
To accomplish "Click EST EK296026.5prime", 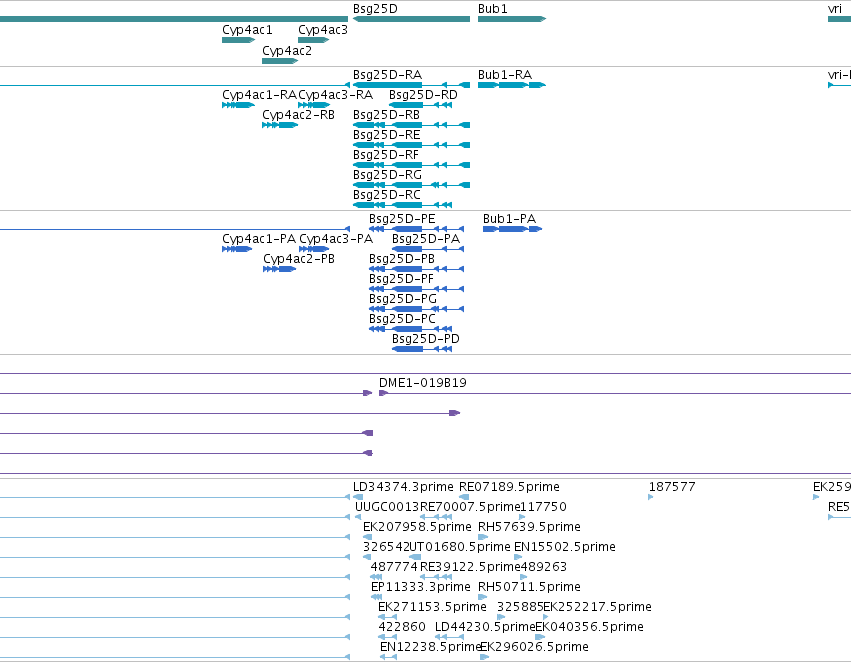I will (x=535, y=648).
